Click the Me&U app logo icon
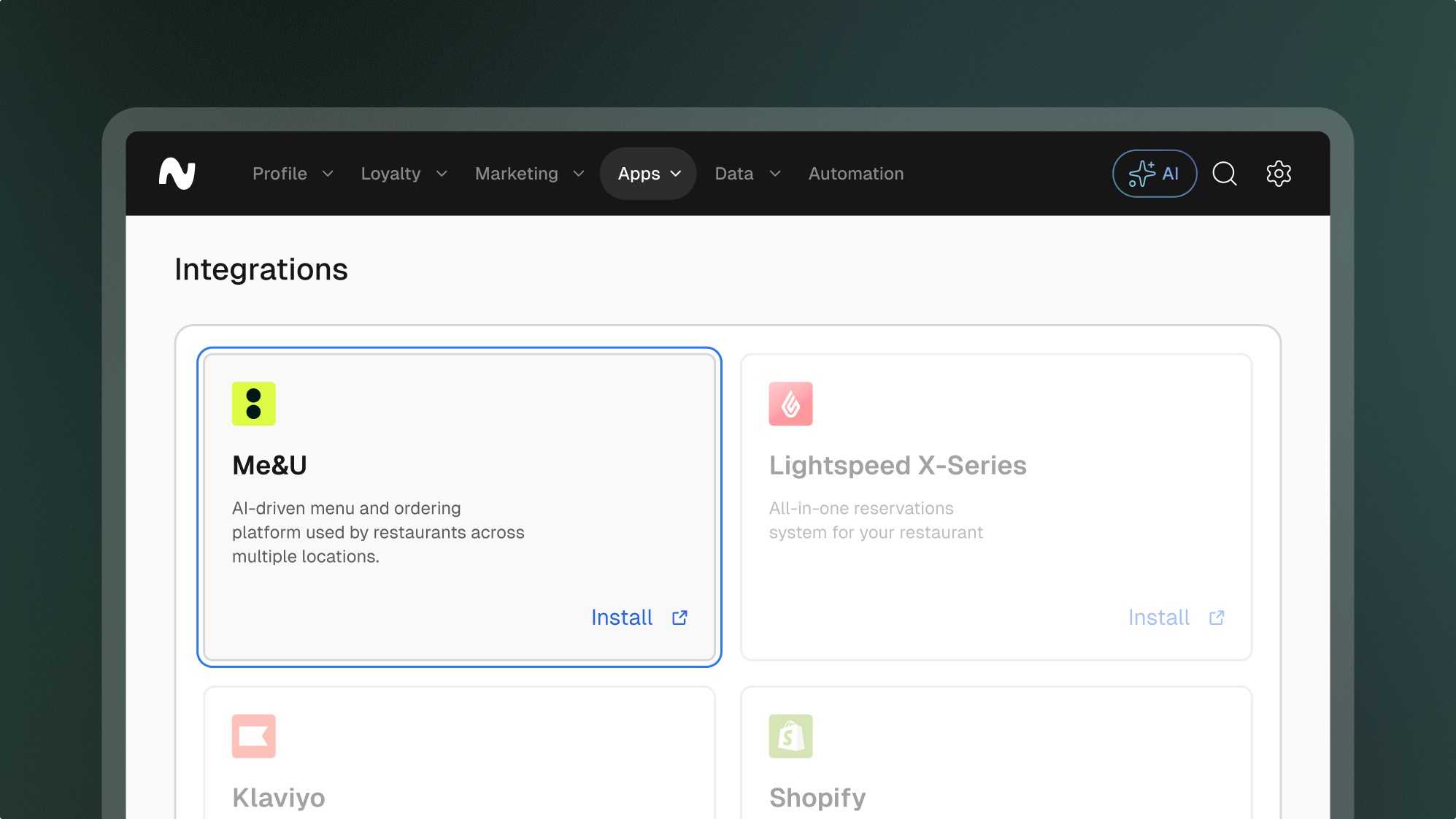Image resolution: width=1456 pixels, height=819 pixels. tap(253, 404)
